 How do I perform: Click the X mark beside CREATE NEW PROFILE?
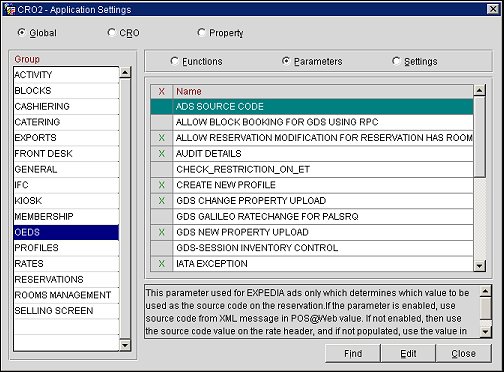[x=162, y=185]
